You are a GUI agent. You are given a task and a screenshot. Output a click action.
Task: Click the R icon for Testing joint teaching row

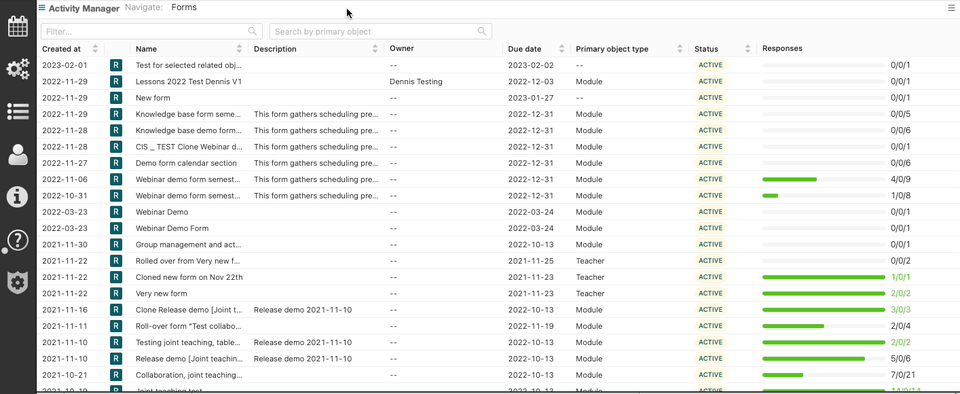click(116, 343)
